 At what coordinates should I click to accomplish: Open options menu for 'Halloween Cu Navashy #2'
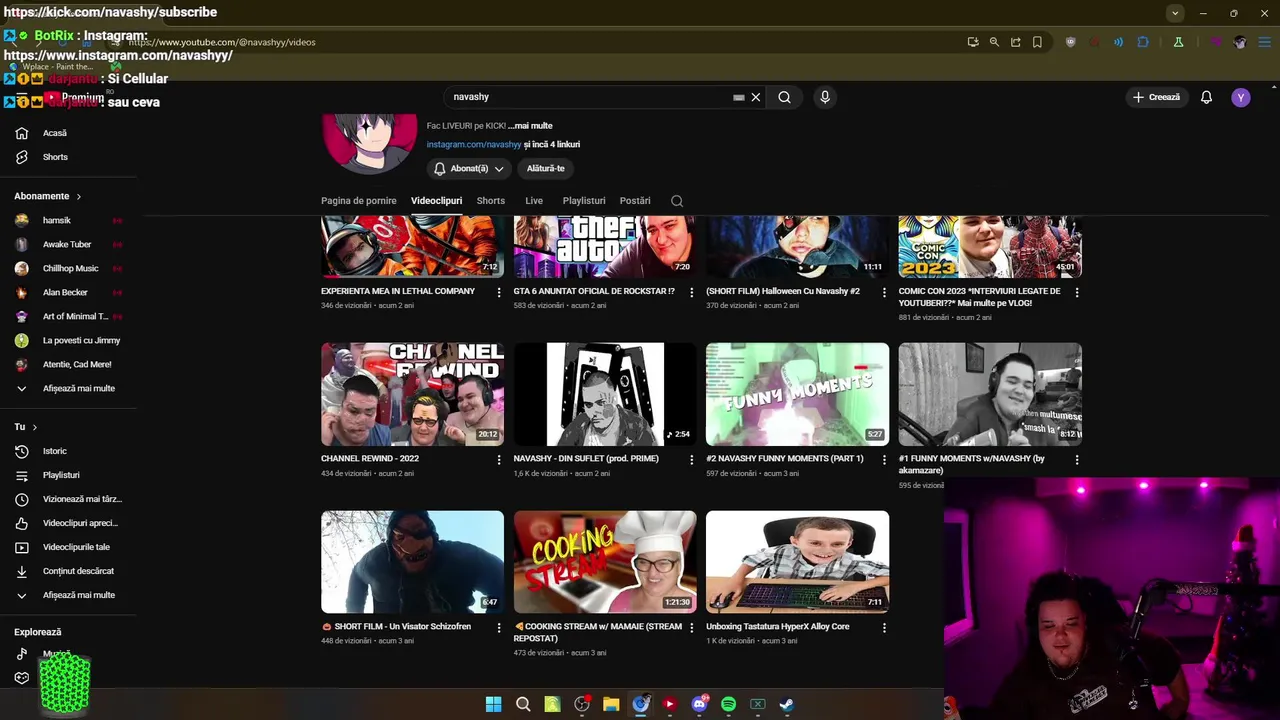[x=884, y=292]
